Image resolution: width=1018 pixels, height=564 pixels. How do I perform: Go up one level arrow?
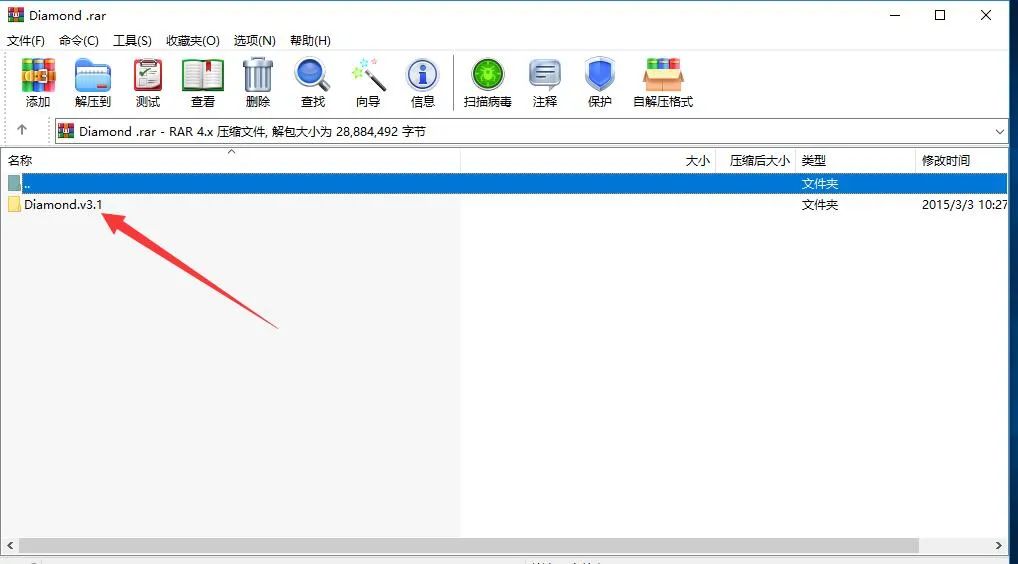click(x=22, y=130)
